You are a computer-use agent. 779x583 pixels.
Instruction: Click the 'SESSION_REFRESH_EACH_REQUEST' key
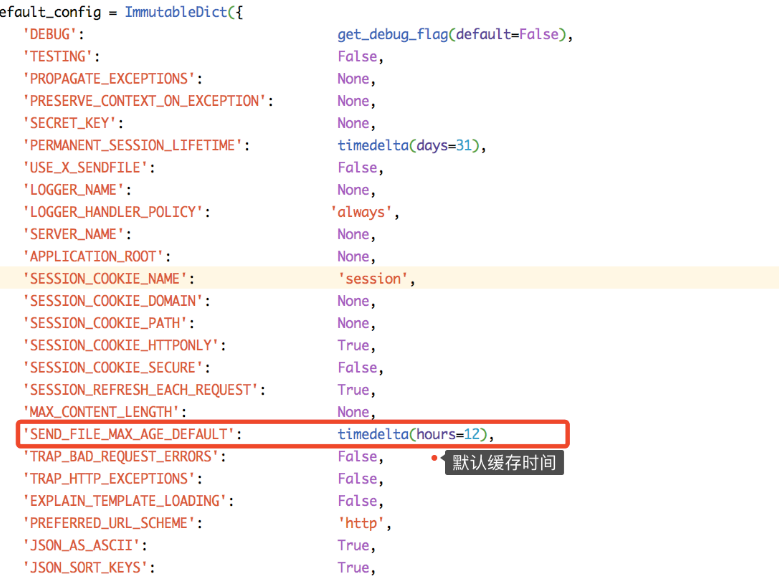tap(144, 390)
